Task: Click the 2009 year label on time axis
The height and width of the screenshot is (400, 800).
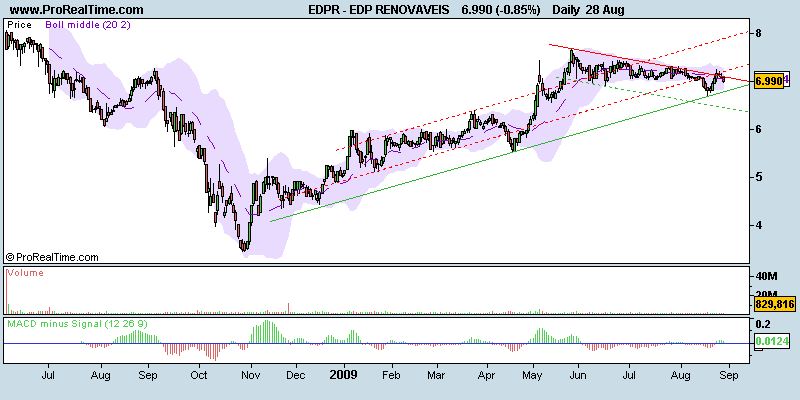Action: (x=343, y=374)
